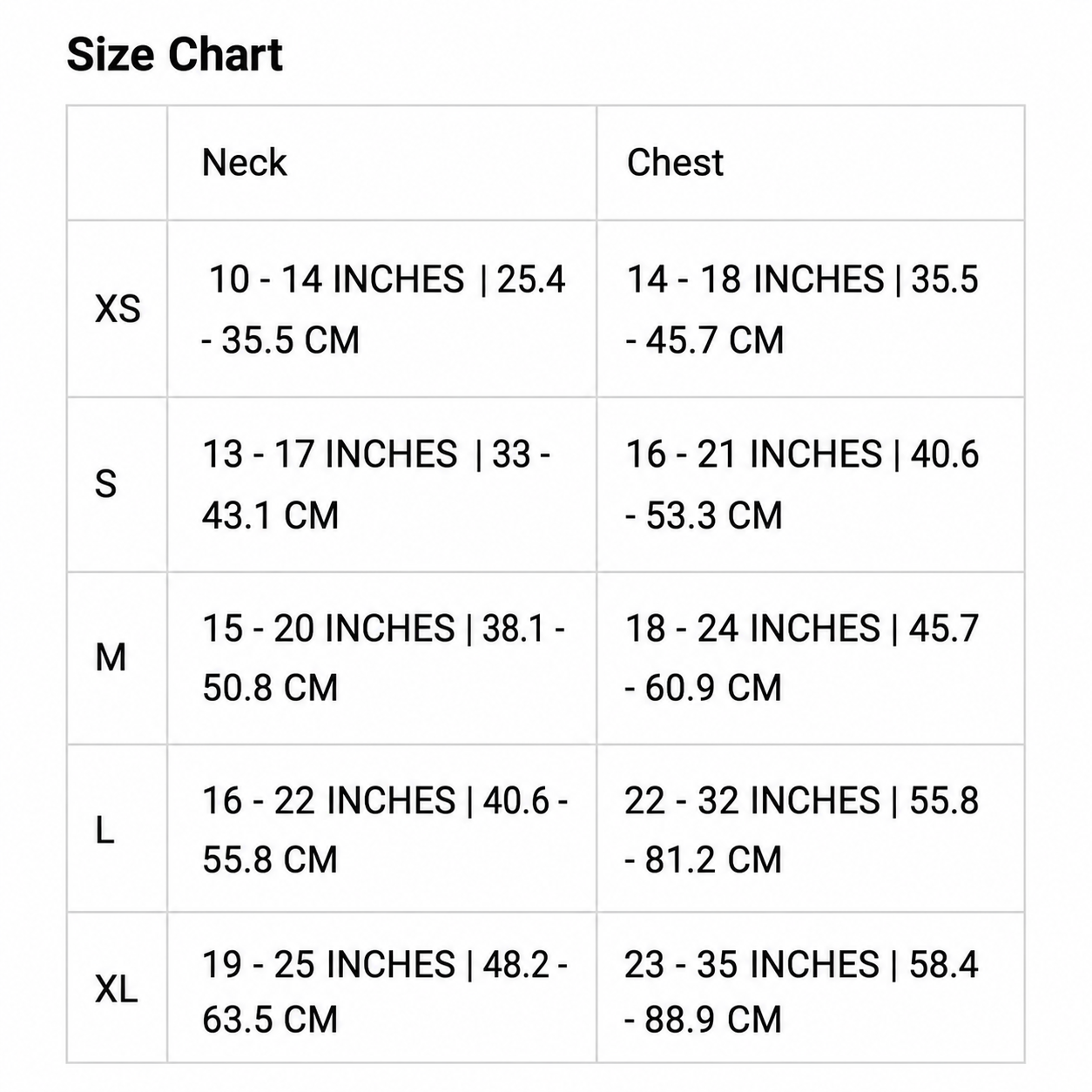Select the XL neck 19 - 25 inches cell

click(381, 988)
